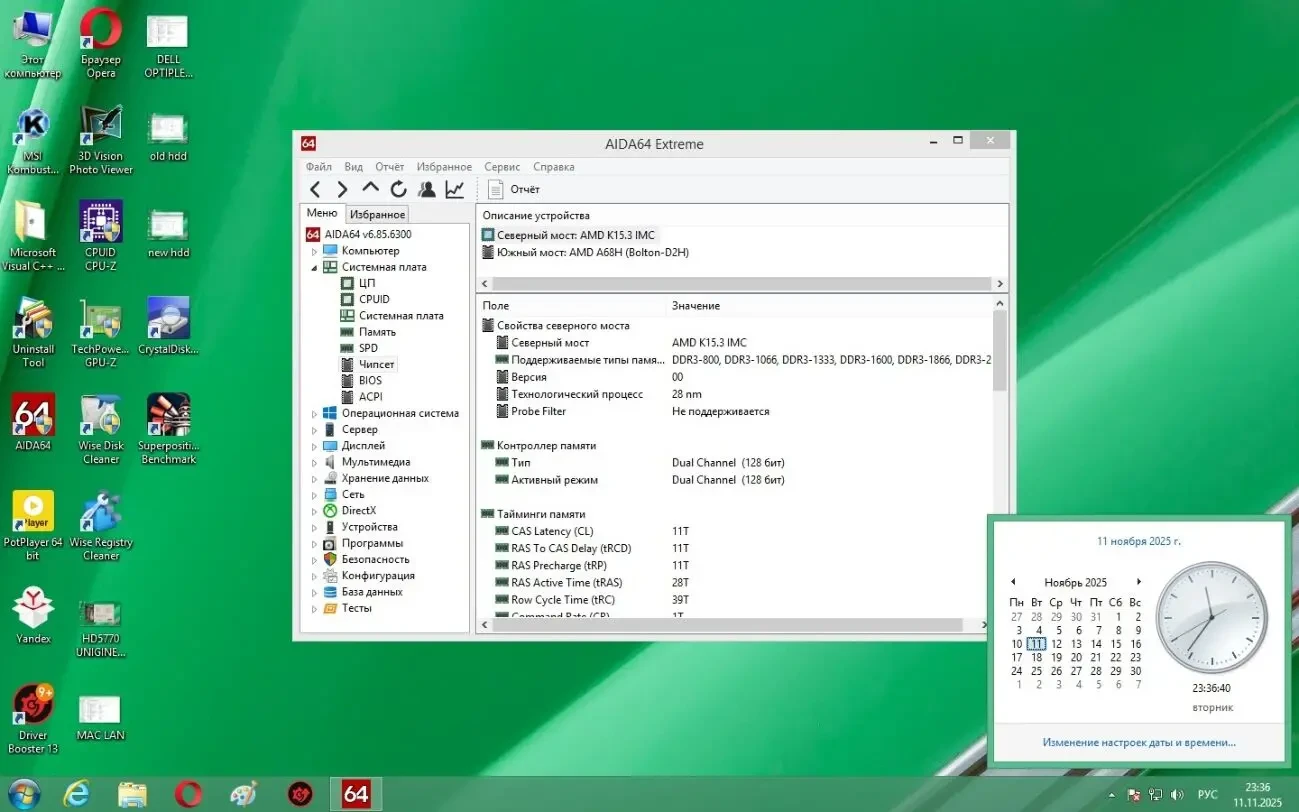1299x812 pixels.
Task: Click the Значение column header
Action: point(696,305)
